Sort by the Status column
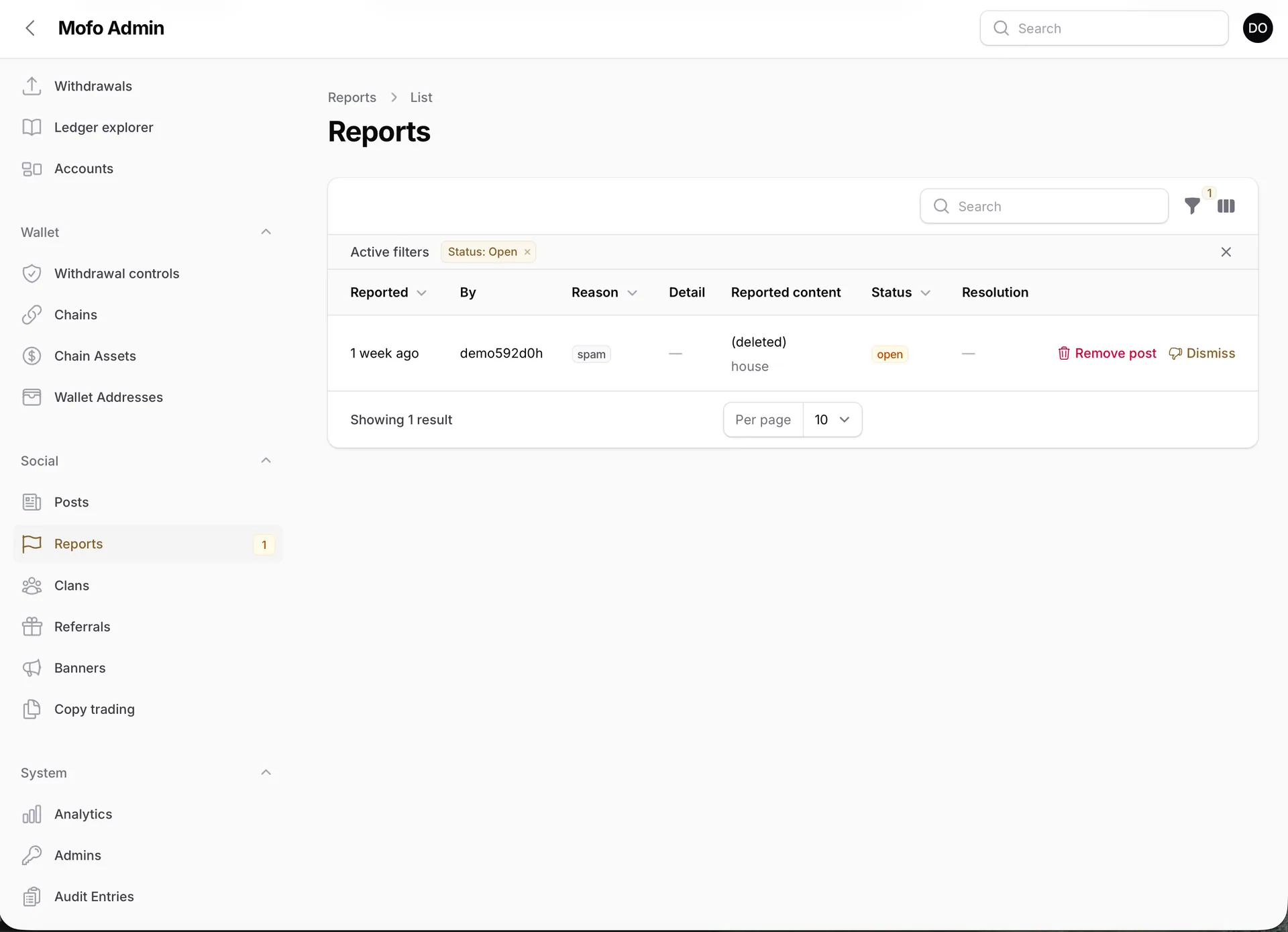This screenshot has height=932, width=1288. [x=901, y=293]
